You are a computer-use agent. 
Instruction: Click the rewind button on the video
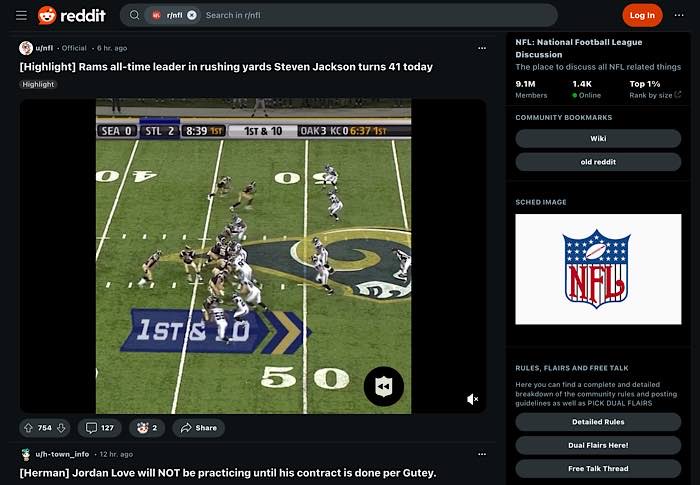pos(383,386)
